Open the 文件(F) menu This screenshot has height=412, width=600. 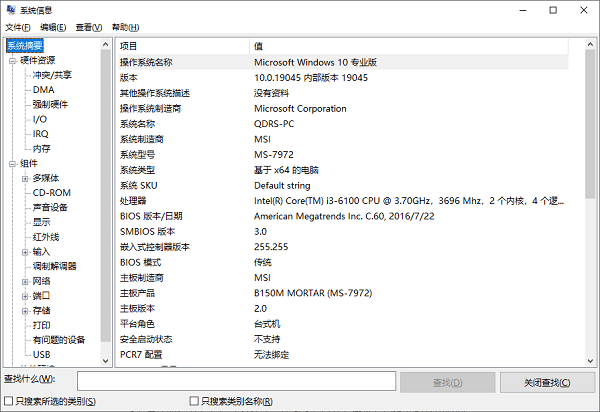[17, 26]
